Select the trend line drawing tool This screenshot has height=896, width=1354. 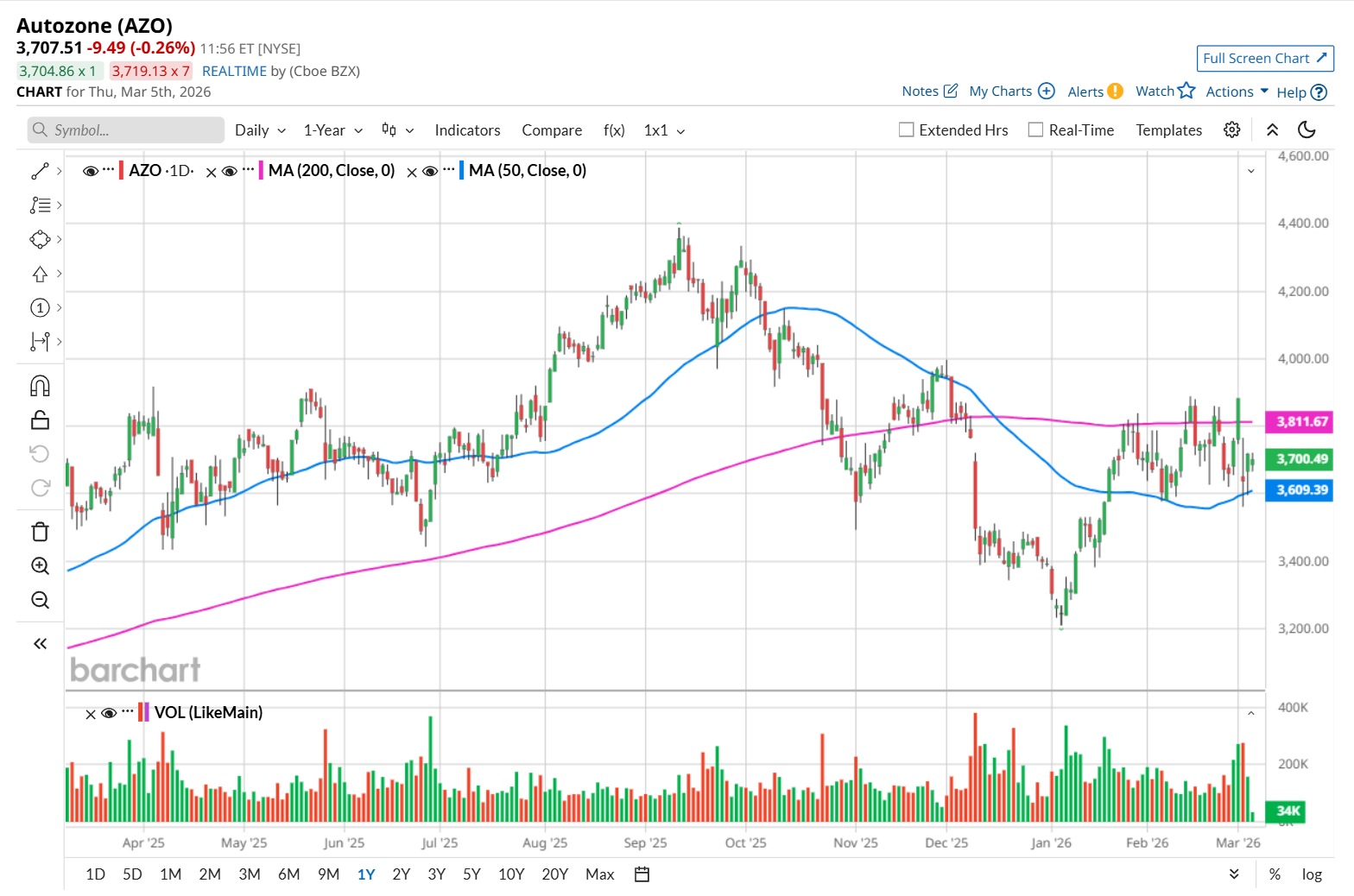point(40,171)
